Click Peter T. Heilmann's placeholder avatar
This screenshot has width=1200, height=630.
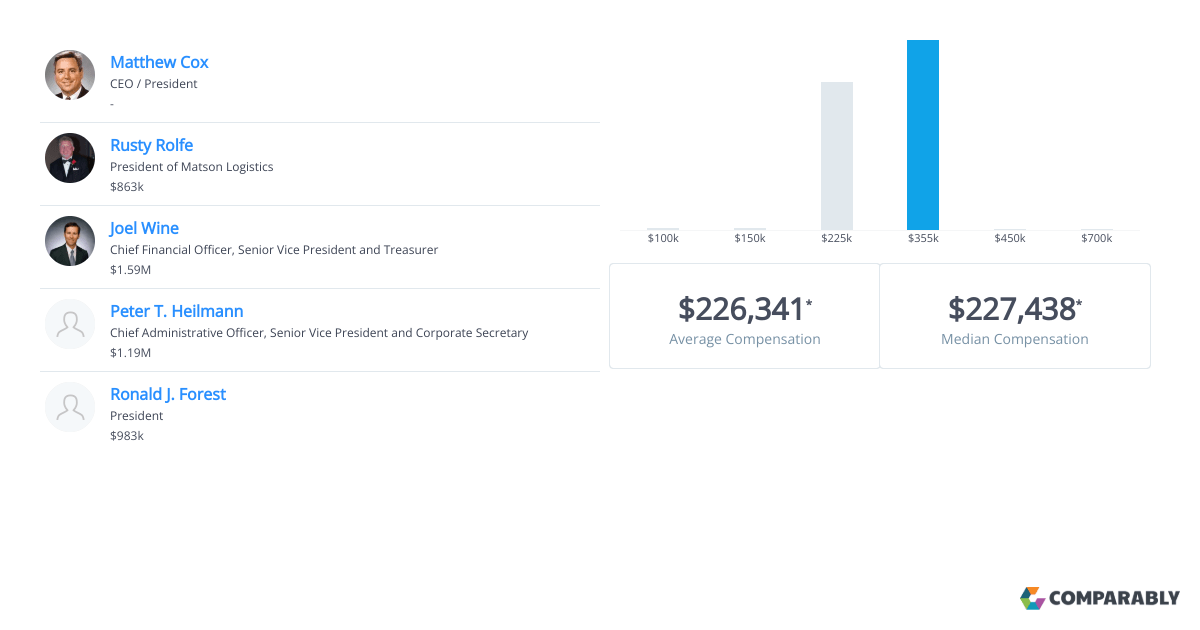click(x=69, y=323)
